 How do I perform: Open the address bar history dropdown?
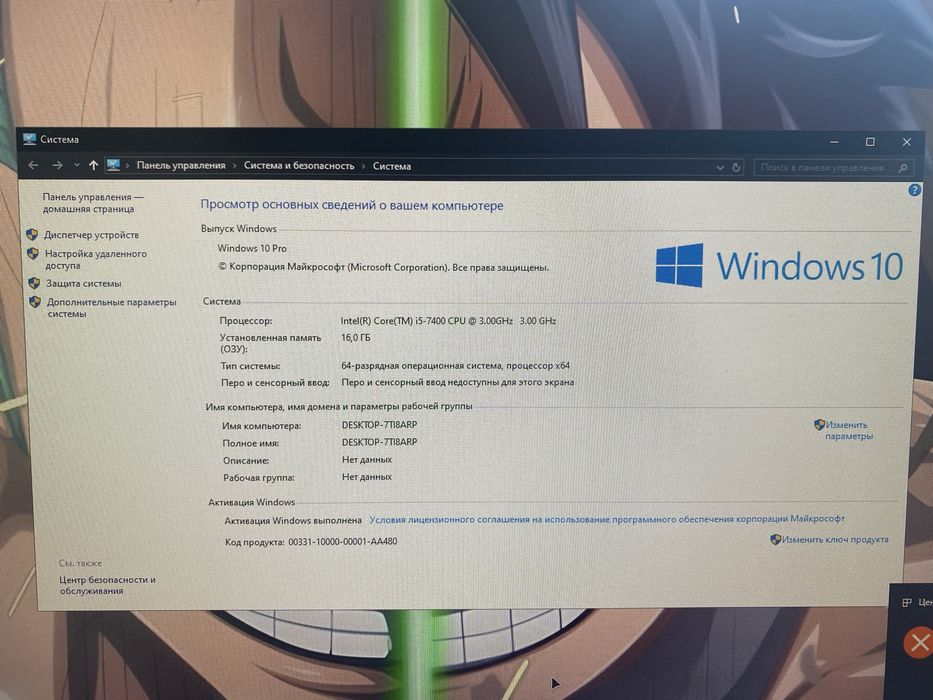click(x=720, y=168)
